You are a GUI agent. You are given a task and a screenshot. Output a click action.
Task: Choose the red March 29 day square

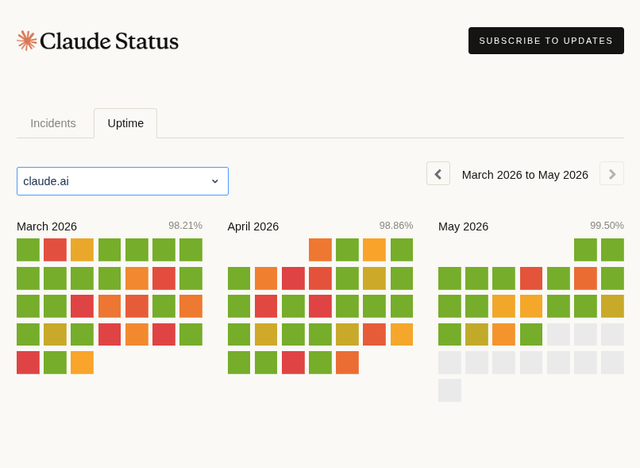tap(28, 362)
